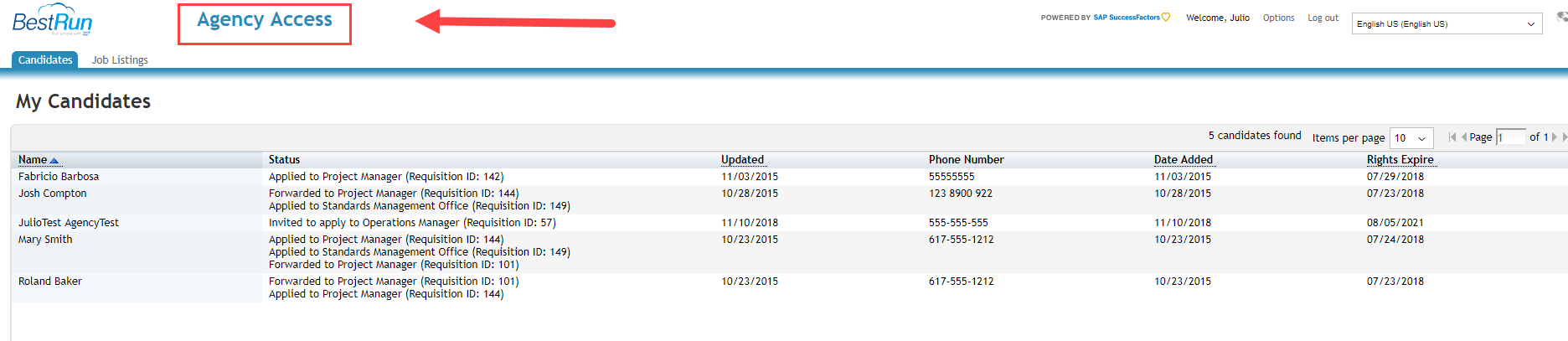Switch to the Job Listings tab
Image resolution: width=1568 pixels, height=341 pixels.
(120, 60)
